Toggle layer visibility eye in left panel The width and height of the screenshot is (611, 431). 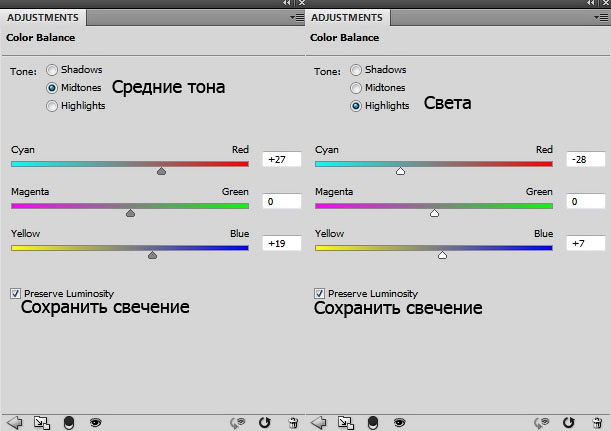tap(95, 422)
